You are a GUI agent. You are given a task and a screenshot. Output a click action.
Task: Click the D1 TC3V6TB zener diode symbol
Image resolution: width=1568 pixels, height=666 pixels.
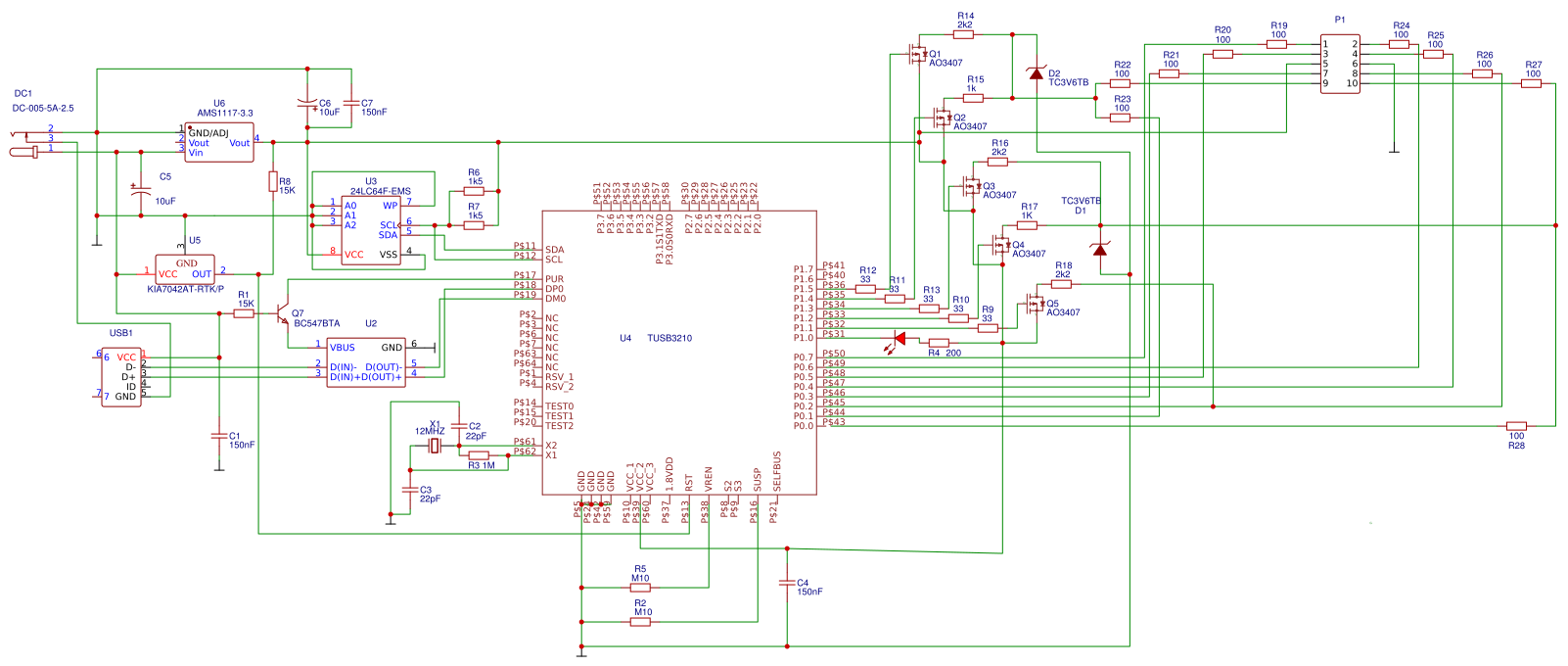coord(1099,250)
